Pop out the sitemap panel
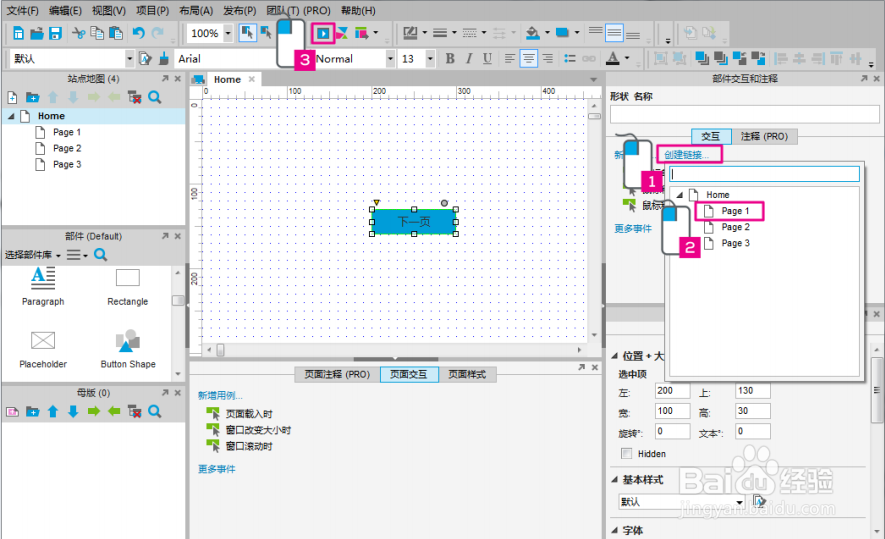Image resolution: width=885 pixels, height=539 pixels. tap(165, 78)
